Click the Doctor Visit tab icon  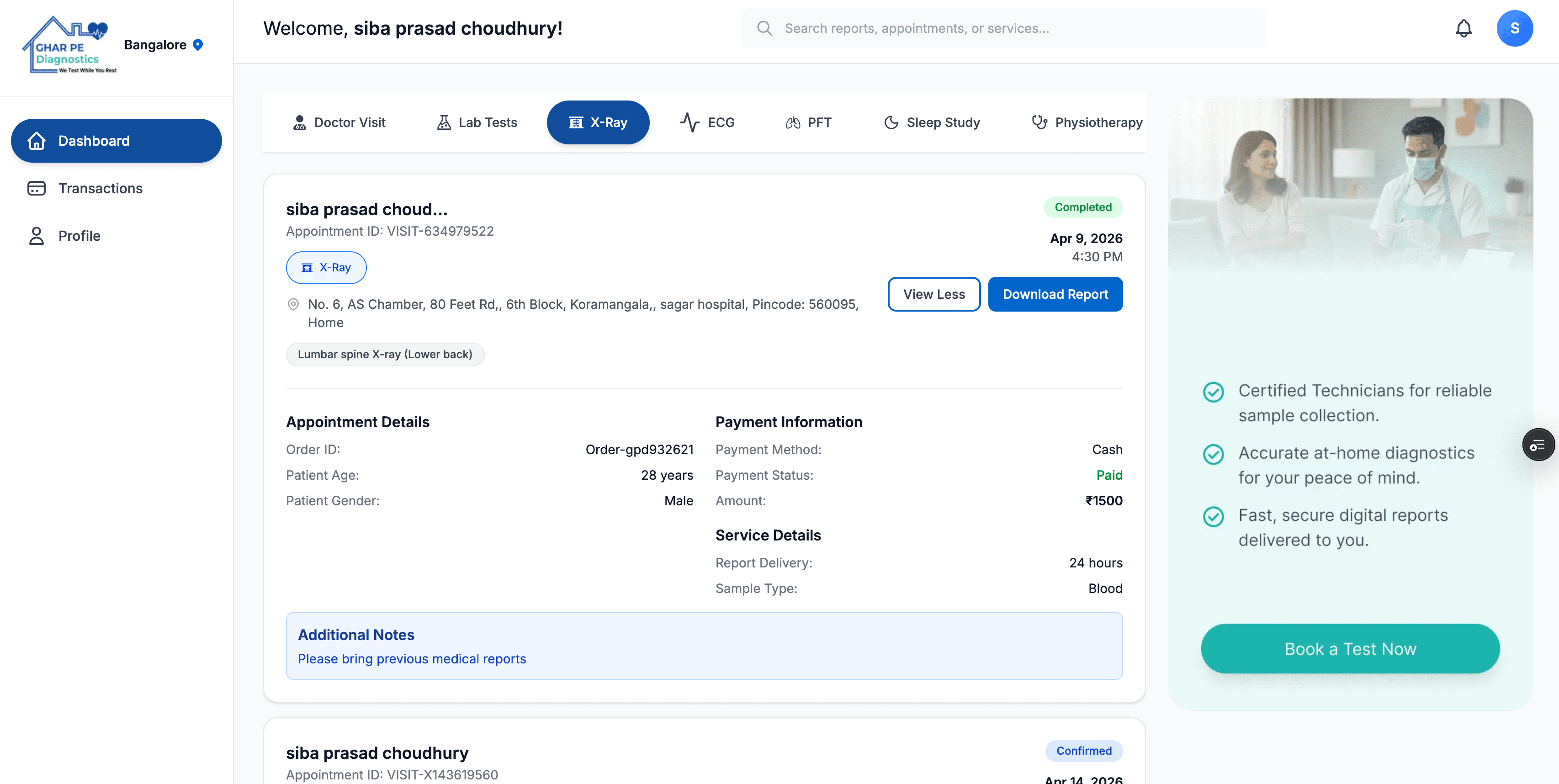coord(299,123)
